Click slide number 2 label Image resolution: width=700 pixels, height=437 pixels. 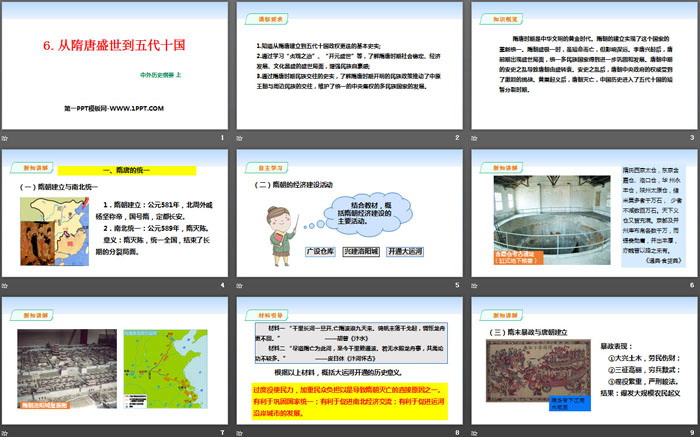457,138
